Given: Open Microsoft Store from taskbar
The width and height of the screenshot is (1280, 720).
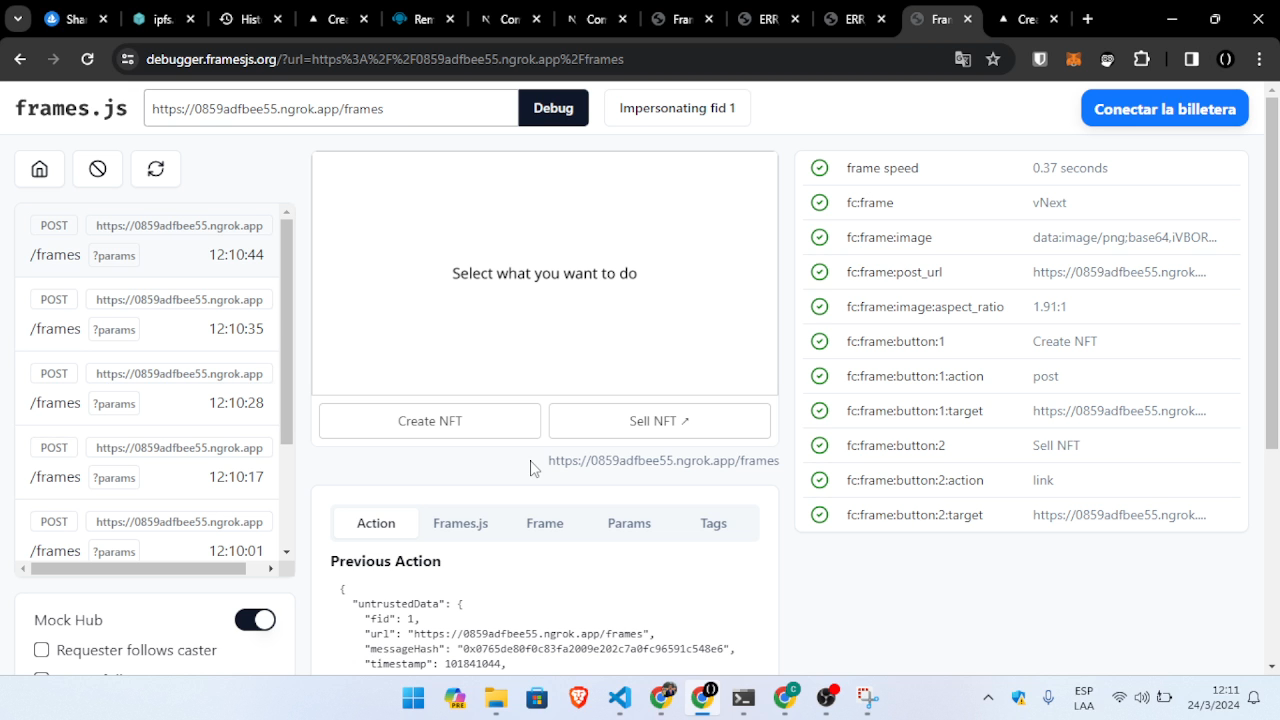Looking at the screenshot, I should [537, 698].
